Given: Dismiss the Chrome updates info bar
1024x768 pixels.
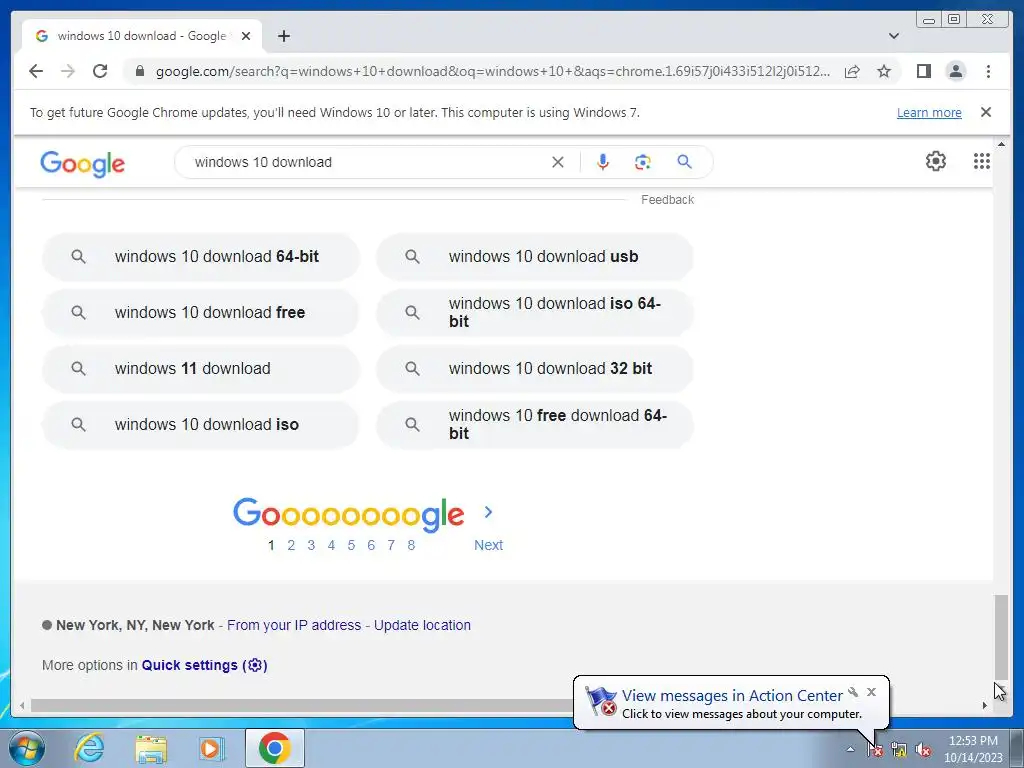Looking at the screenshot, I should click(x=985, y=112).
